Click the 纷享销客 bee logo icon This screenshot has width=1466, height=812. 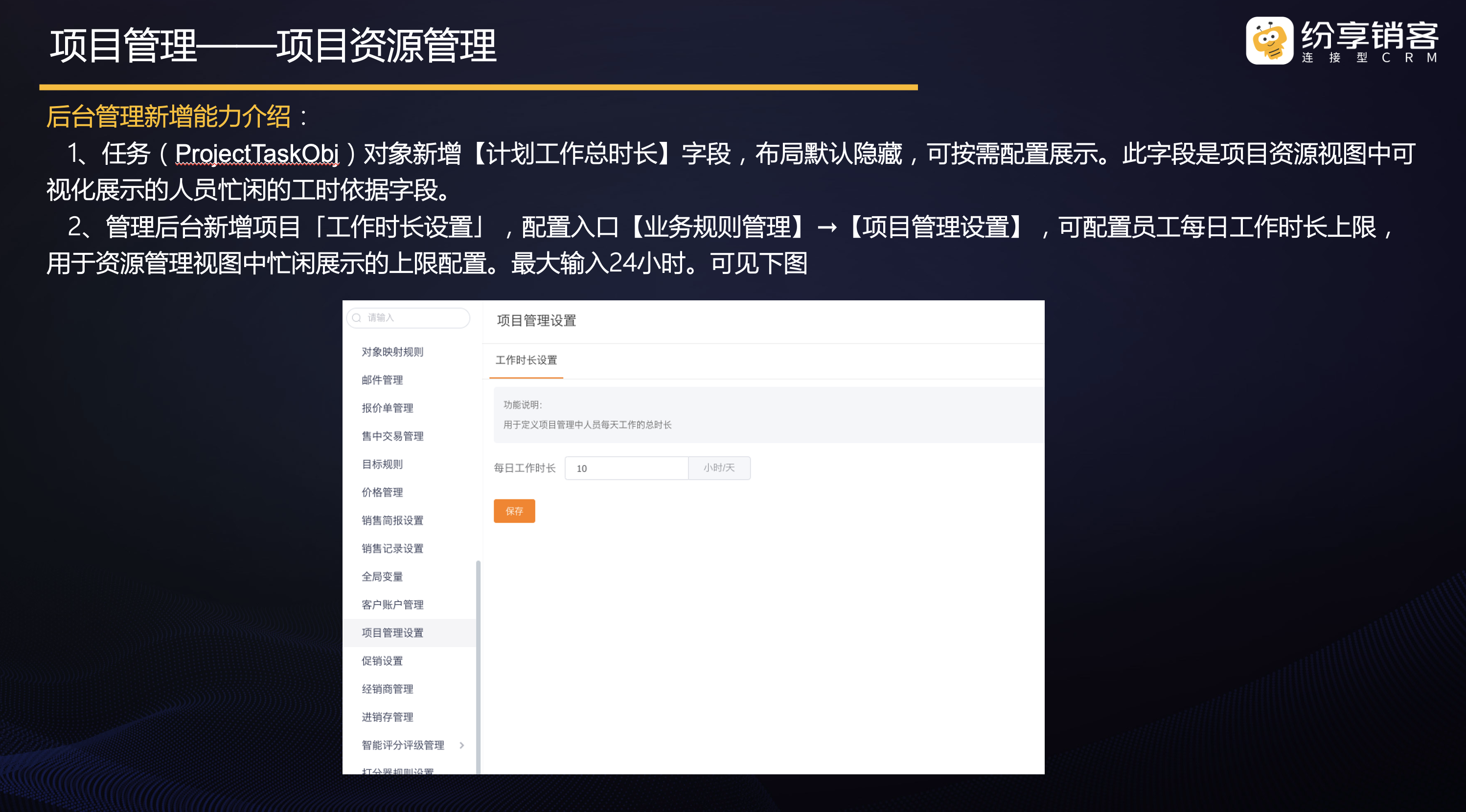pos(1269,41)
